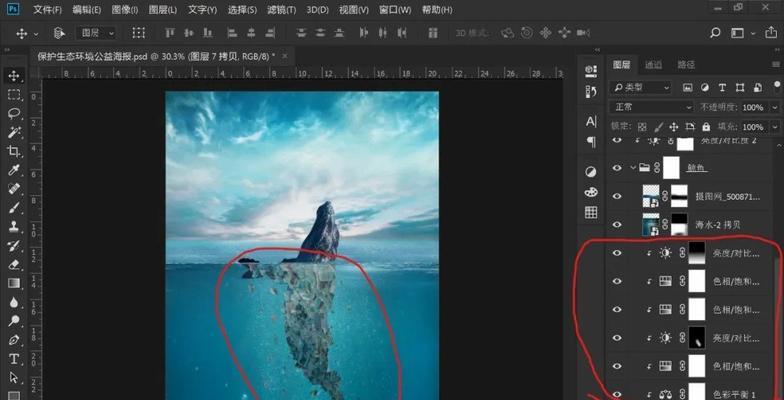
Task: Open the 窗口(W) menu
Action: tap(395, 10)
